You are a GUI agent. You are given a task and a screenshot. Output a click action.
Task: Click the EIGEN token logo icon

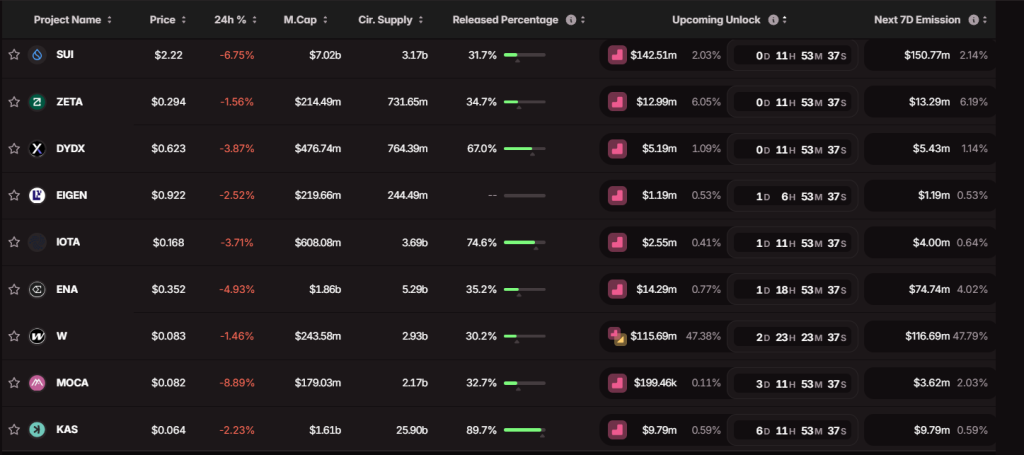point(37,195)
